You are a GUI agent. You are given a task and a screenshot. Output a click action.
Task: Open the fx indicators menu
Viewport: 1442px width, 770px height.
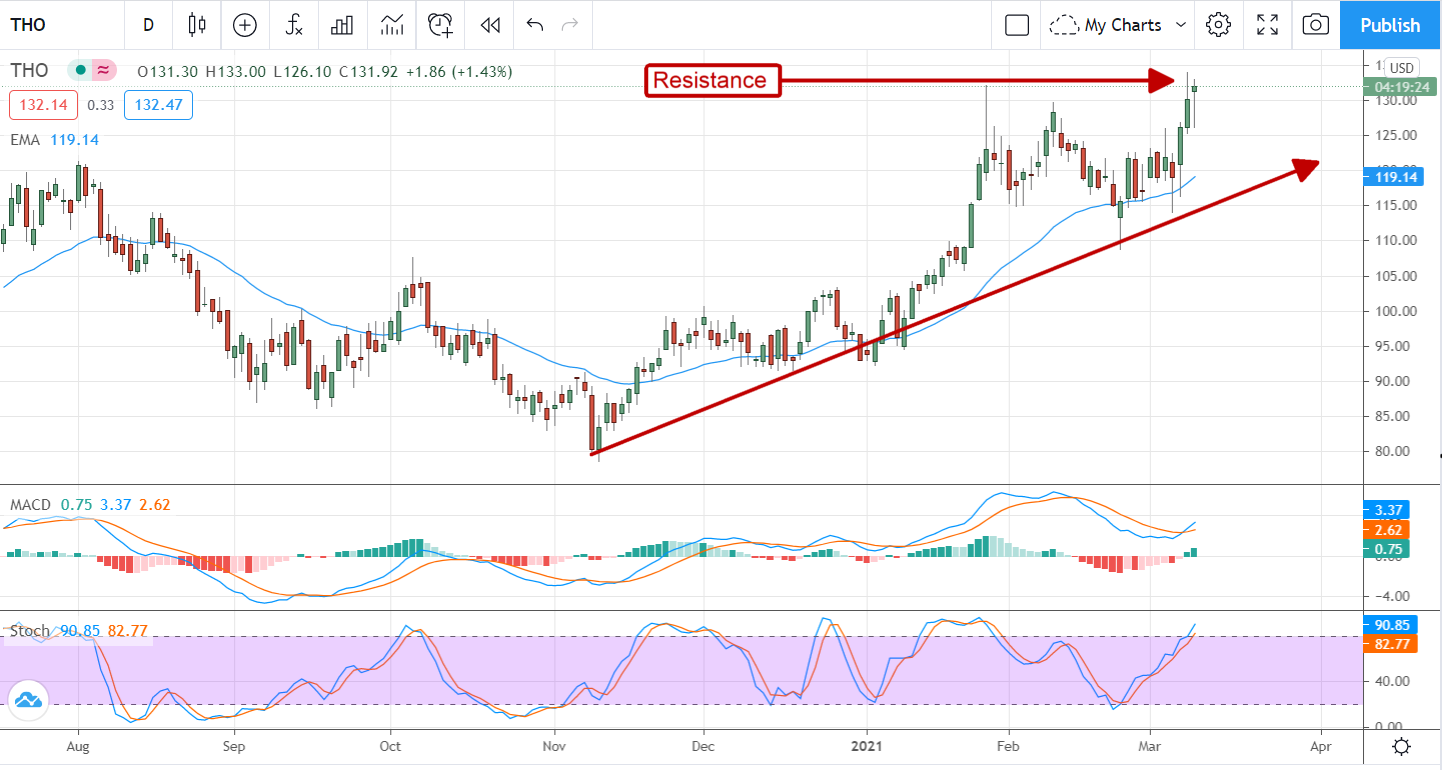pos(294,25)
